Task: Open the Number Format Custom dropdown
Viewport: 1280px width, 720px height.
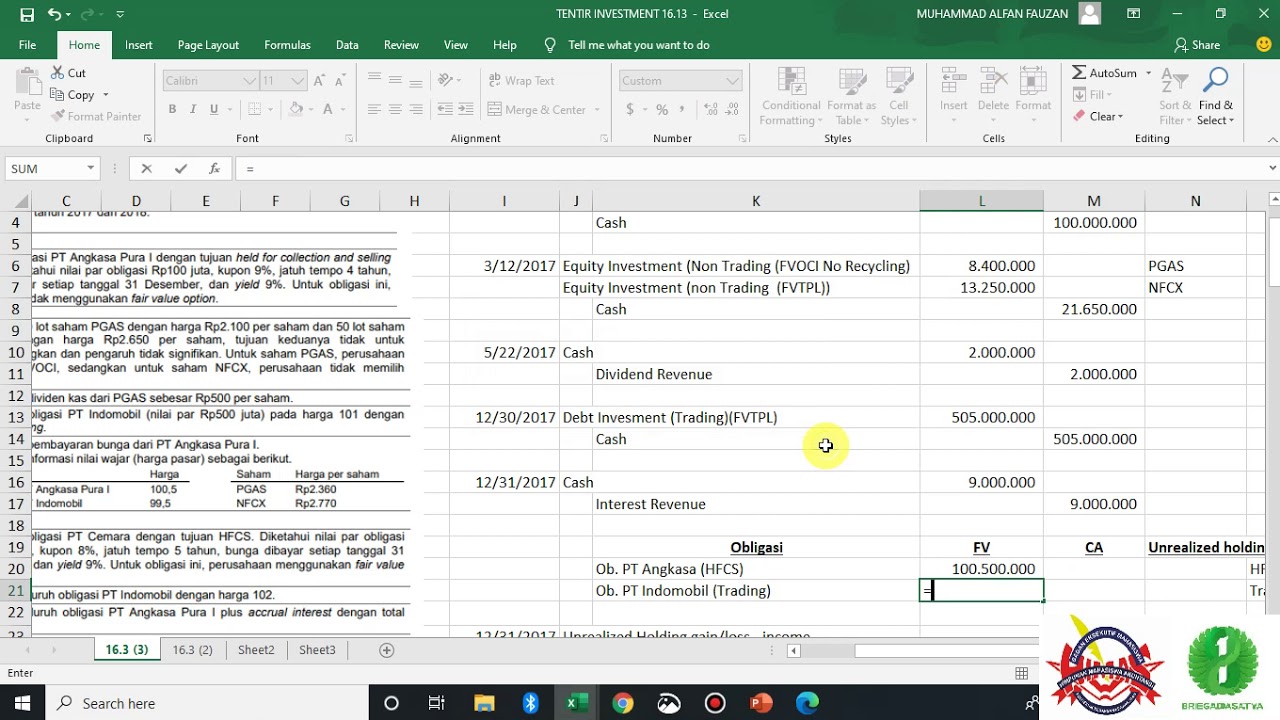Action: coord(733,81)
